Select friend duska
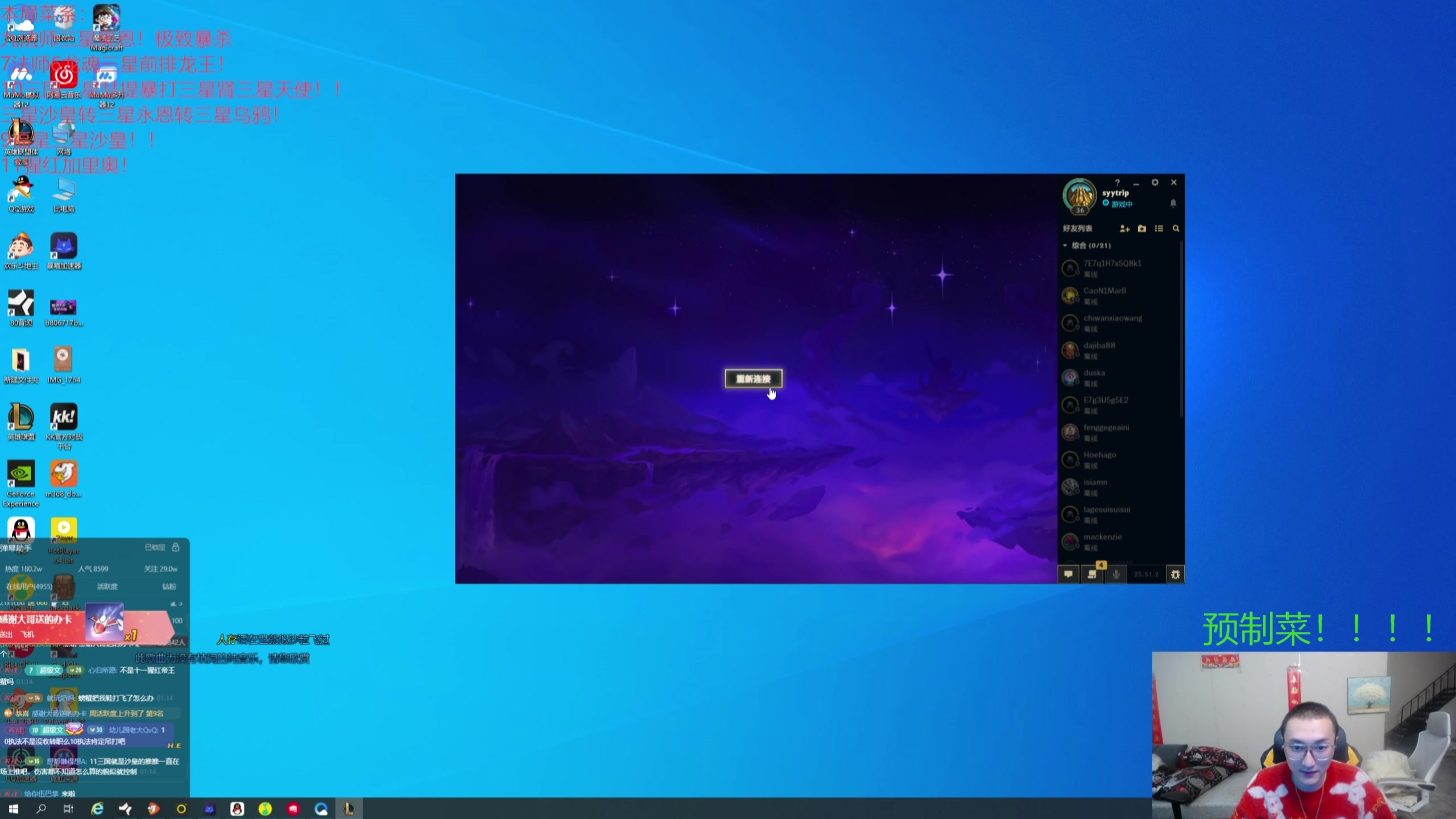Viewport: 1456px width, 819px height. (x=1118, y=377)
